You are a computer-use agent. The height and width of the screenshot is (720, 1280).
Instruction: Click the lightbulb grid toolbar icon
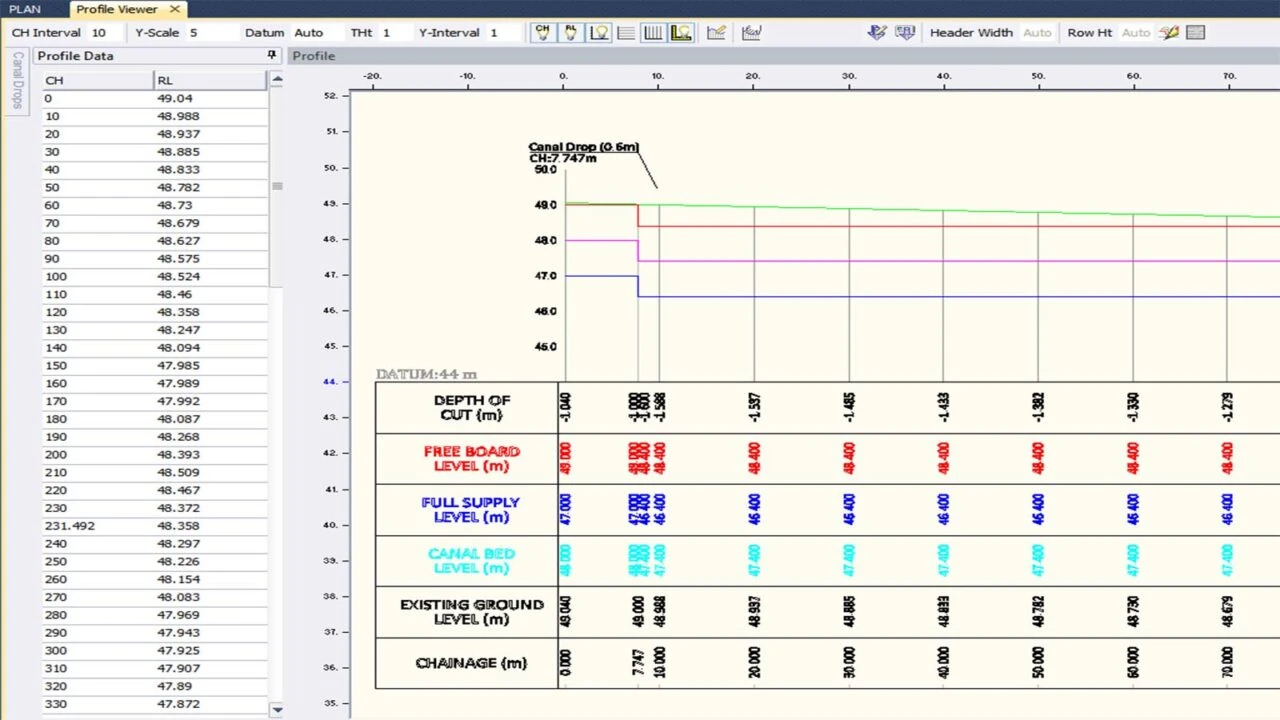(599, 32)
